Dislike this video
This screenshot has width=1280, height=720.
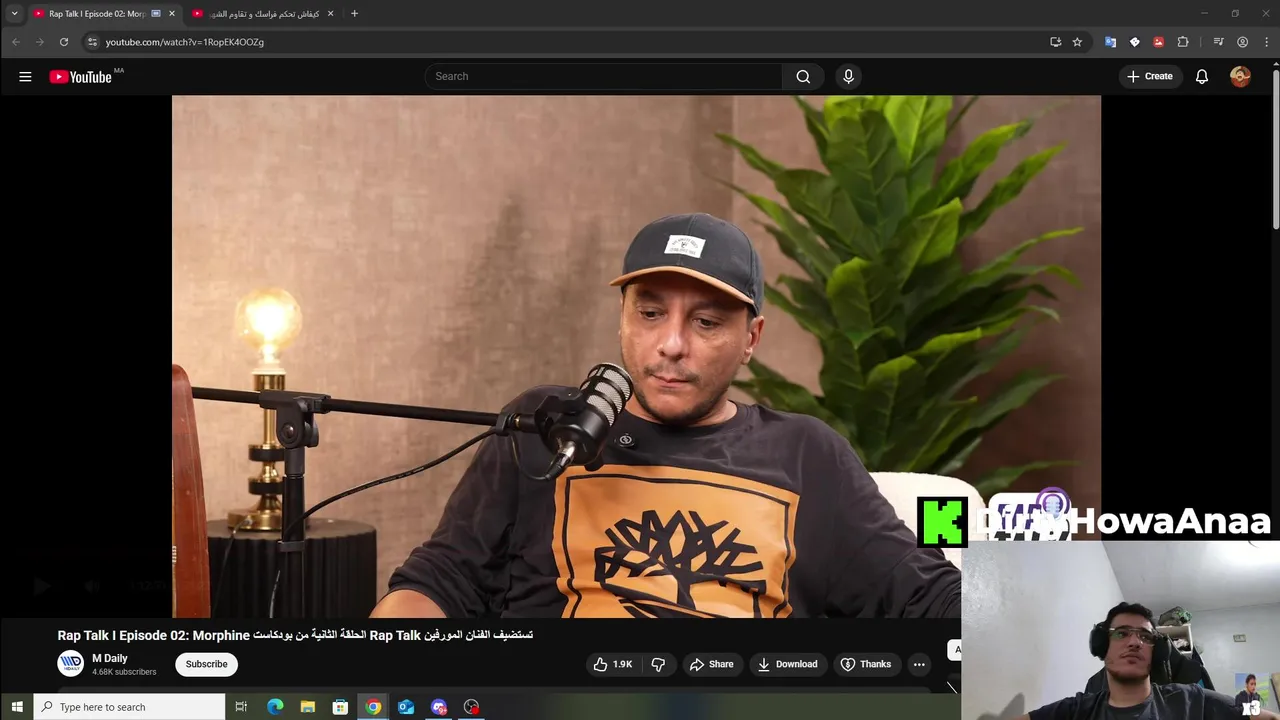coord(658,664)
